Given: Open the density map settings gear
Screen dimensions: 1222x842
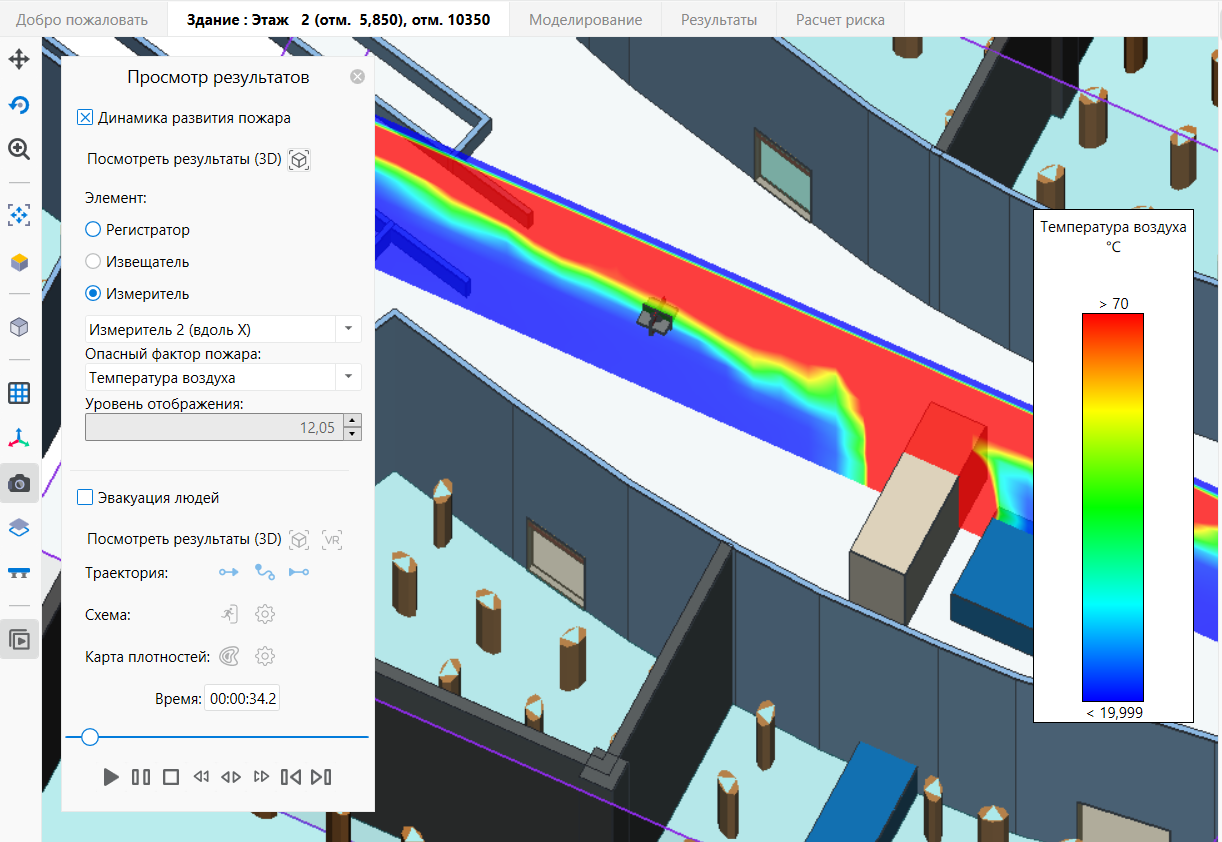Looking at the screenshot, I should [265, 656].
